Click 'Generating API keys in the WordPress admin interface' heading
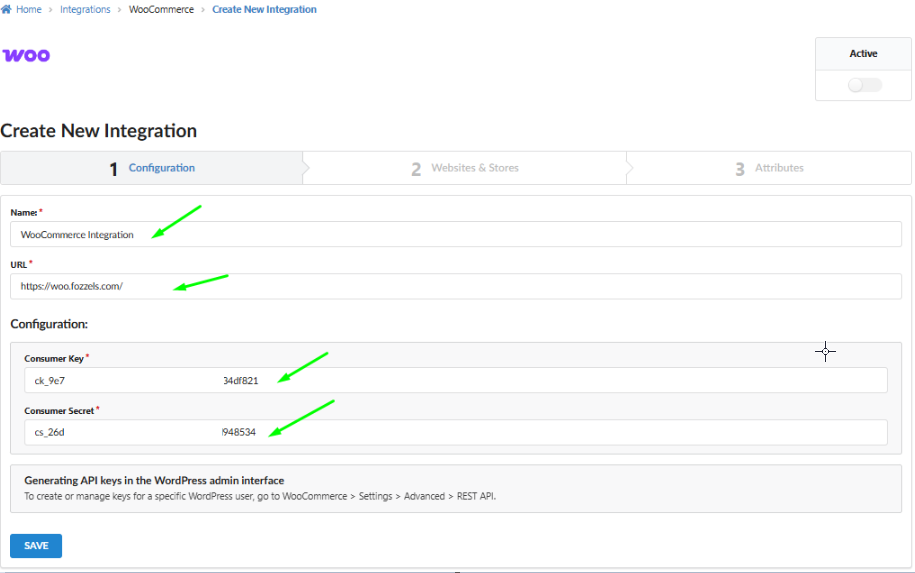Screen dimensions: 915x573 click(x=154, y=480)
